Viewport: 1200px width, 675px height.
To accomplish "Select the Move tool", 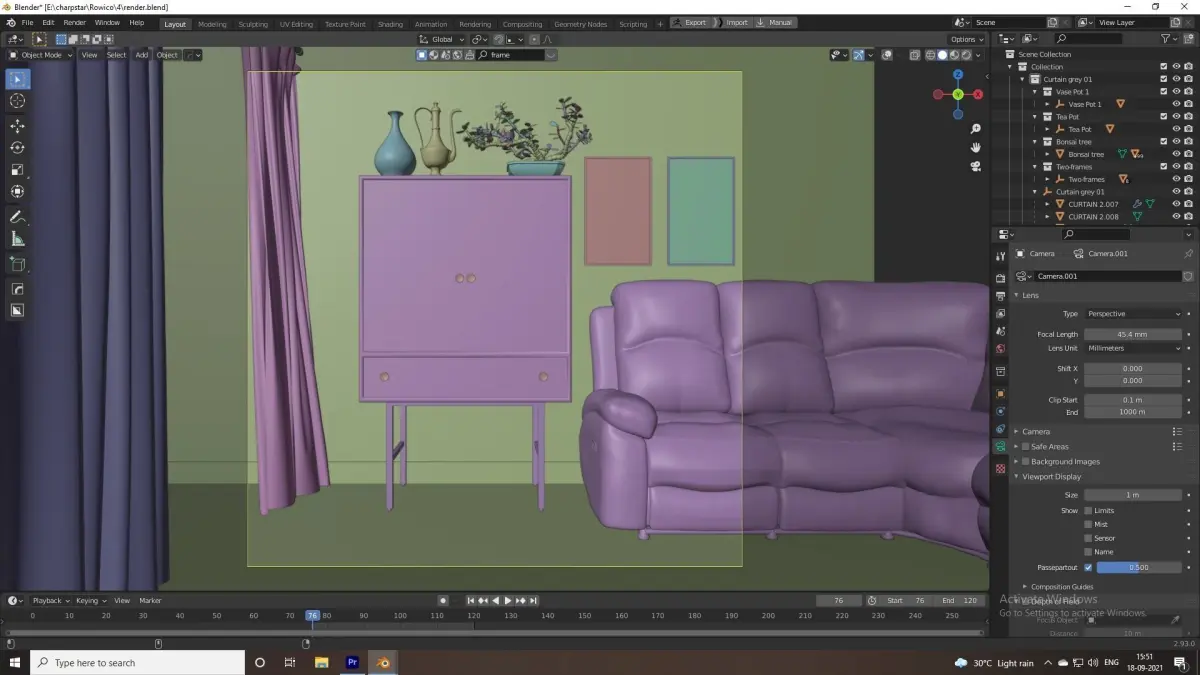I will pos(17,125).
